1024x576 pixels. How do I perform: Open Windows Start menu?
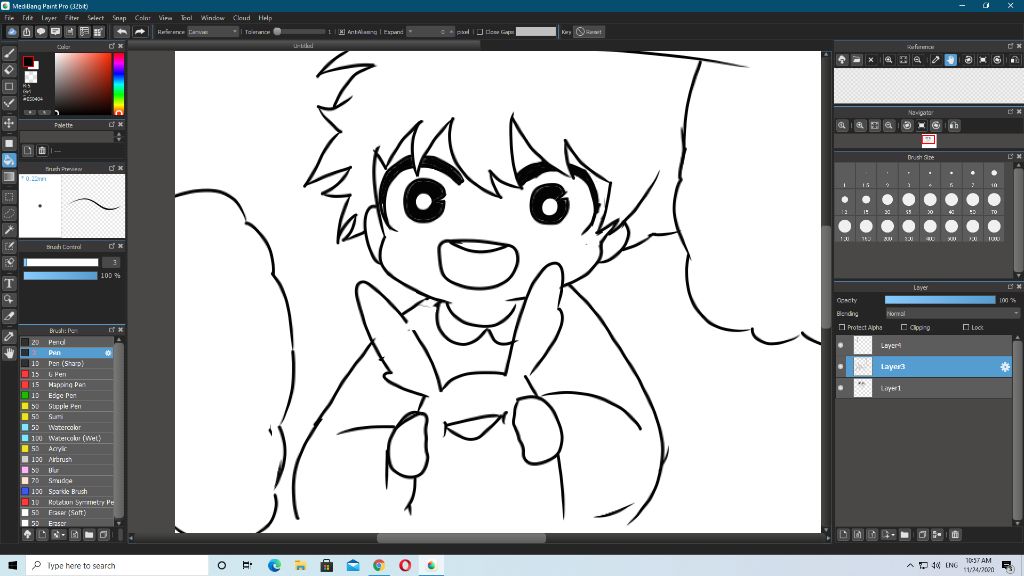pos(12,565)
